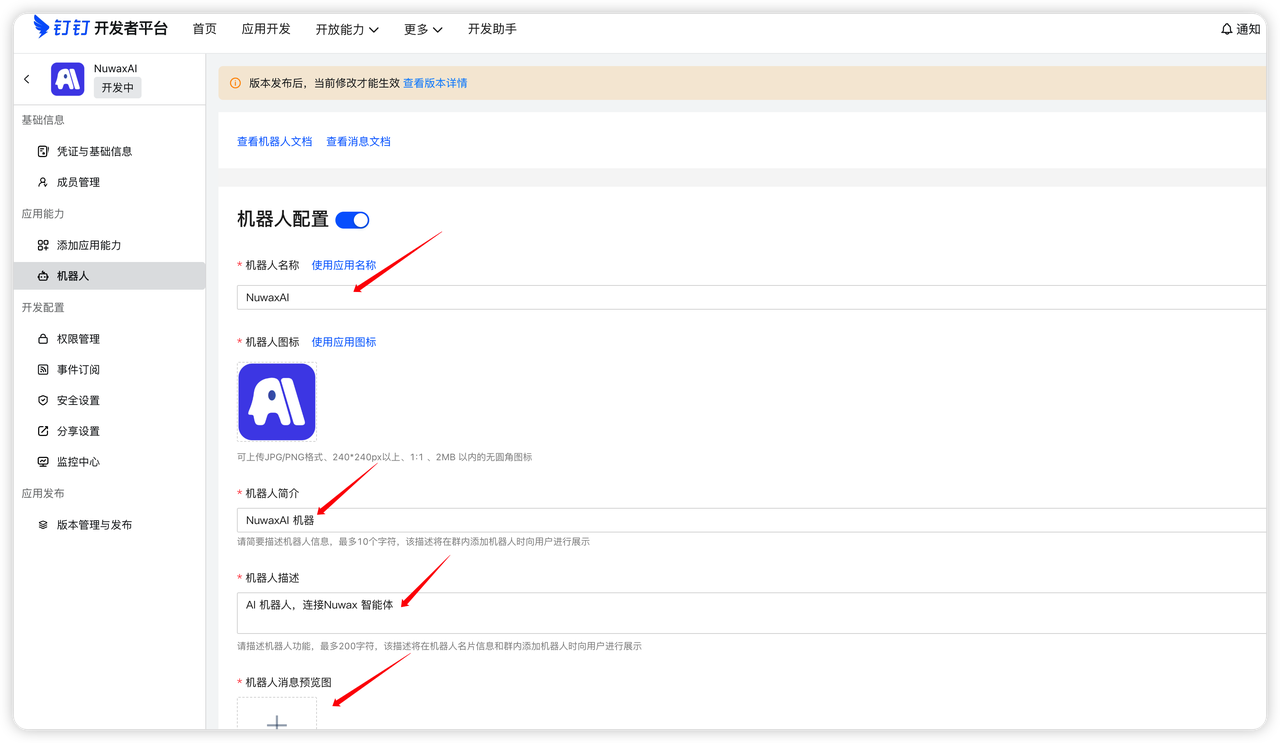This screenshot has height=743, width=1280.
Task: Open the 查看机器人文档 link
Action: pyautogui.click(x=275, y=142)
